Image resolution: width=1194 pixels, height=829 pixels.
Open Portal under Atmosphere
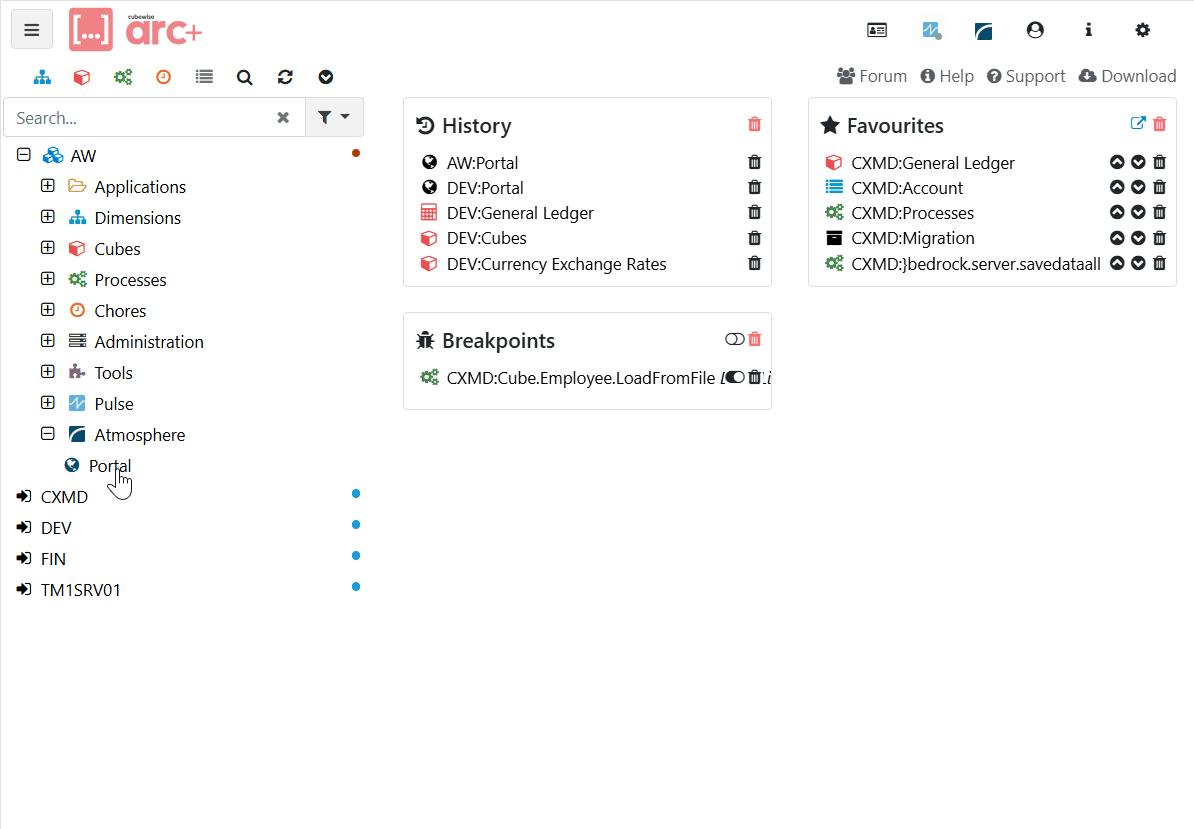click(109, 466)
